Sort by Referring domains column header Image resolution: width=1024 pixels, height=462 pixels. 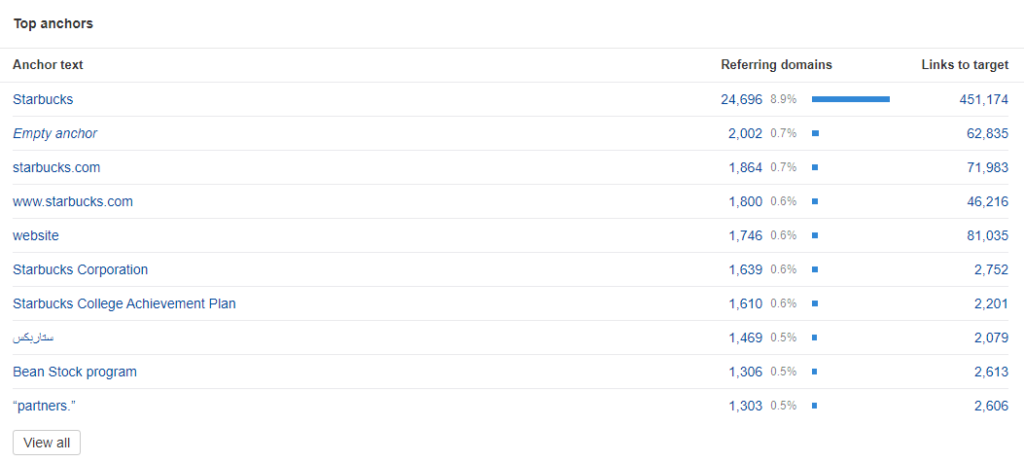(x=776, y=65)
